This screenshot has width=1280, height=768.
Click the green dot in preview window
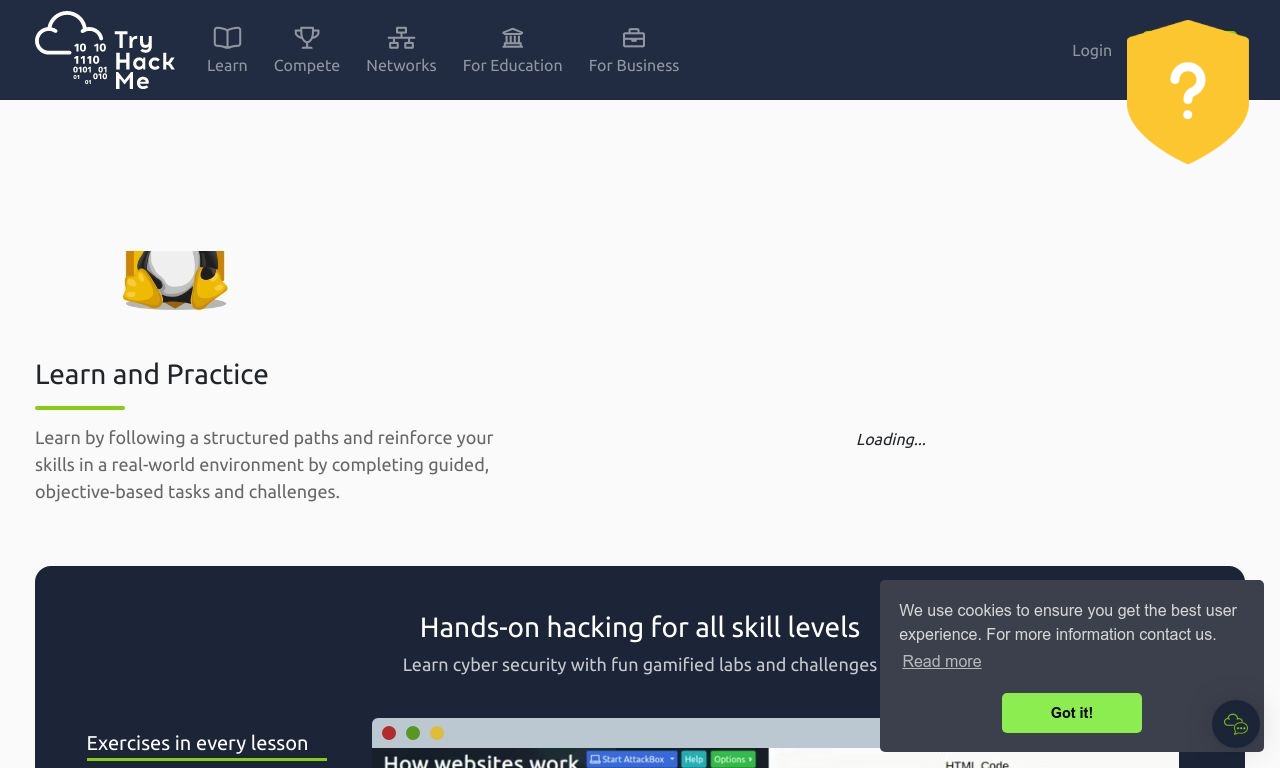413,733
